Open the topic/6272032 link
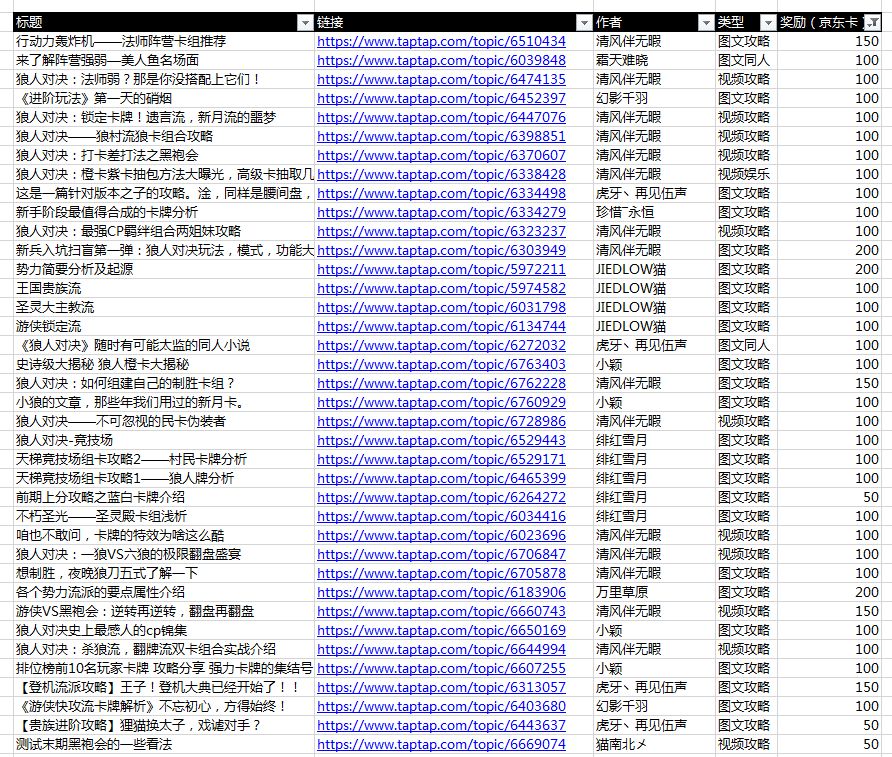The width and height of the screenshot is (892, 757). (441, 345)
